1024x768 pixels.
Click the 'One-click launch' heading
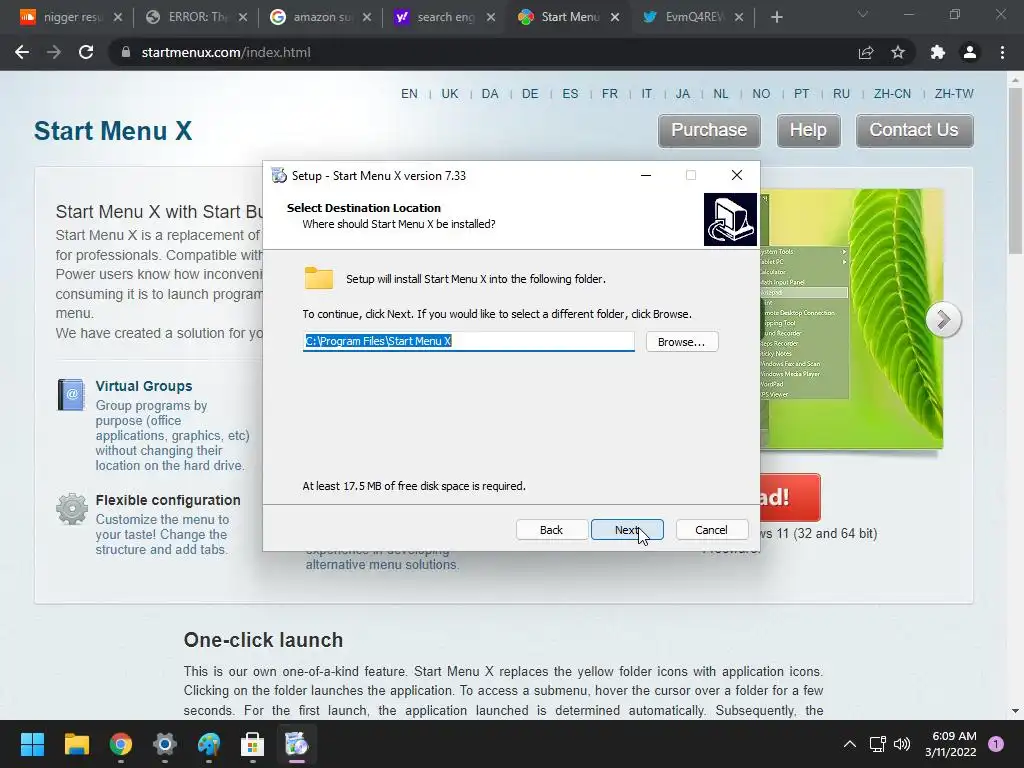pyautogui.click(x=263, y=640)
